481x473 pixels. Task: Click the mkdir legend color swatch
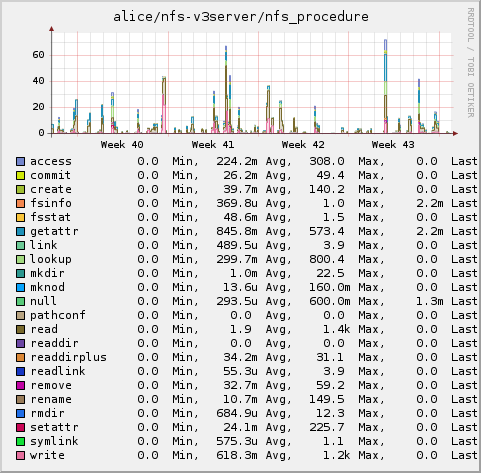pyautogui.click(x=20, y=274)
